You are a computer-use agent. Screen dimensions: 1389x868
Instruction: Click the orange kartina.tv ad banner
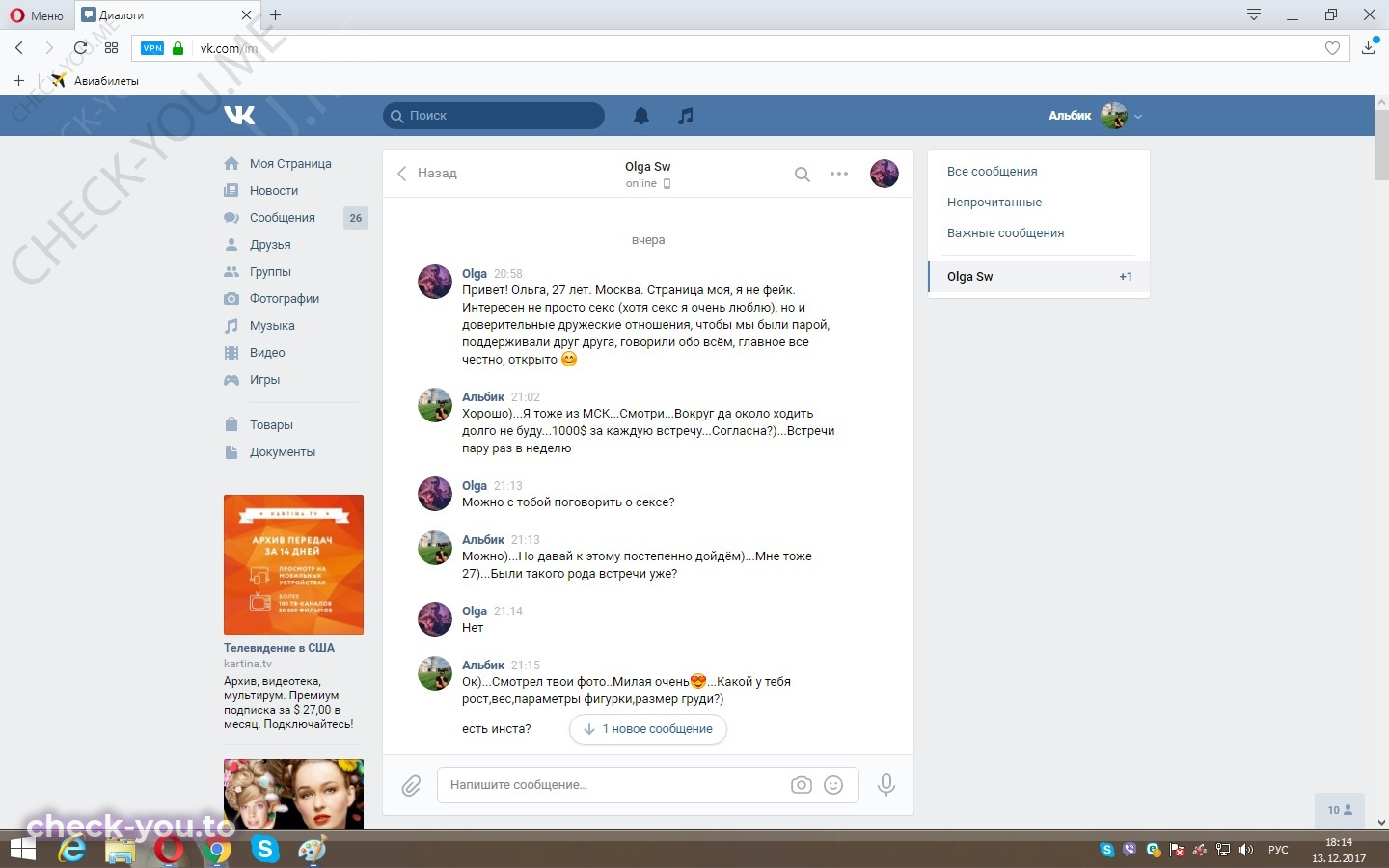click(293, 564)
